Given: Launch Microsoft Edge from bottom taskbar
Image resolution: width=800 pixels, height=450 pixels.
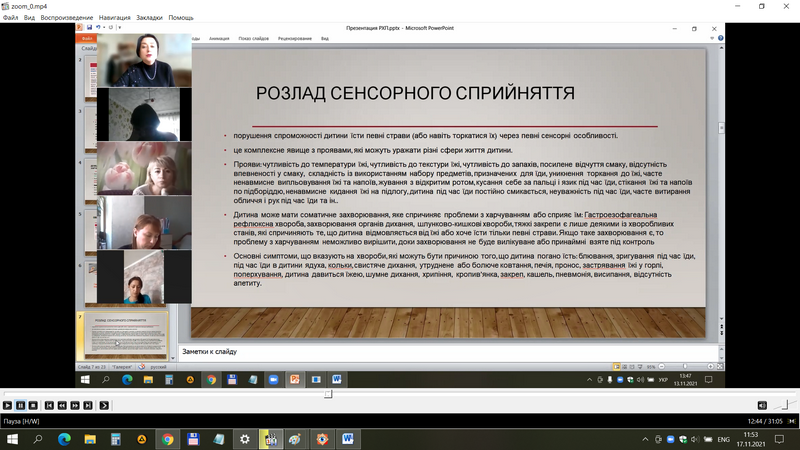Looking at the screenshot, I should click(64, 439).
